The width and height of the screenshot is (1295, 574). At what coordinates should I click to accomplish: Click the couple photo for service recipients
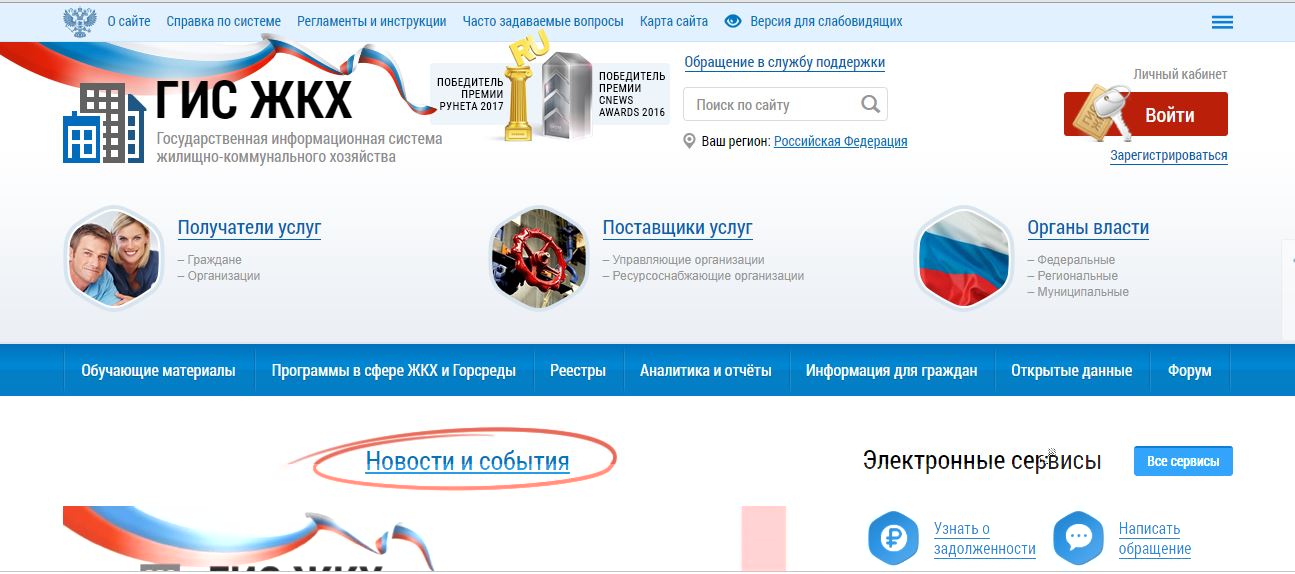click(x=113, y=258)
